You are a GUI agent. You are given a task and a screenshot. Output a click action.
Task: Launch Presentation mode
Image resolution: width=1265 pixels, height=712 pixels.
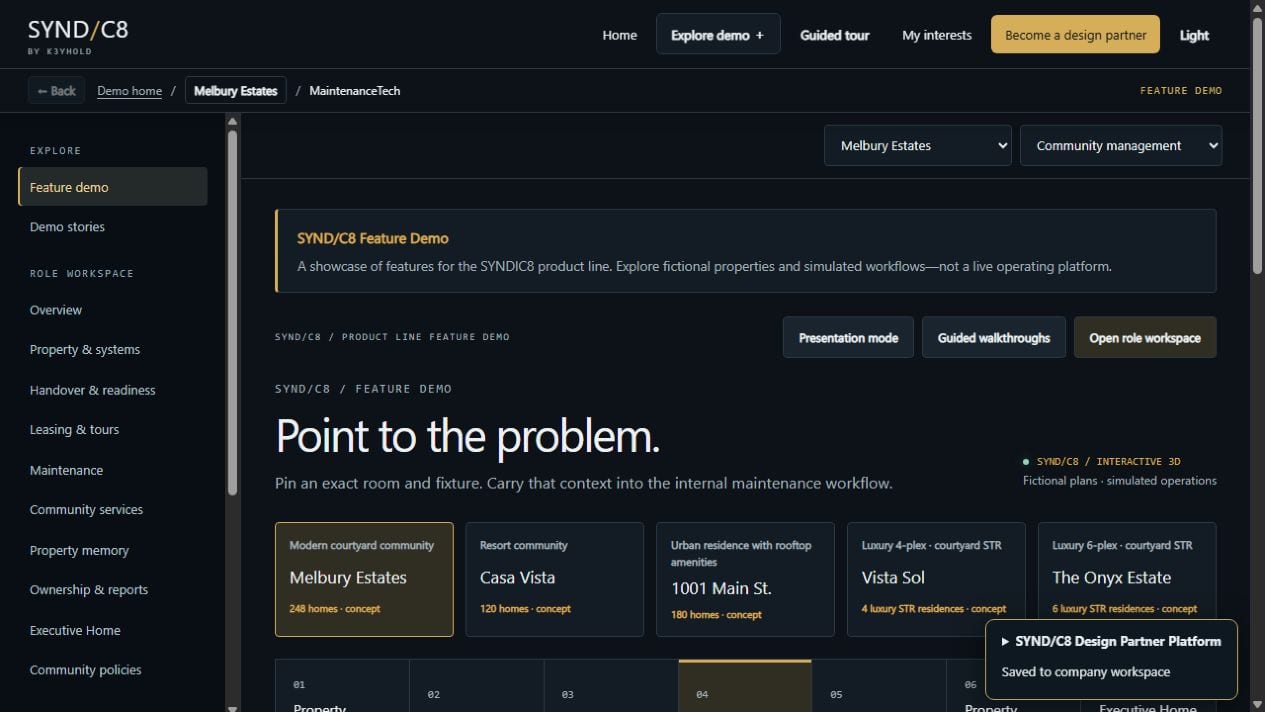(x=848, y=338)
